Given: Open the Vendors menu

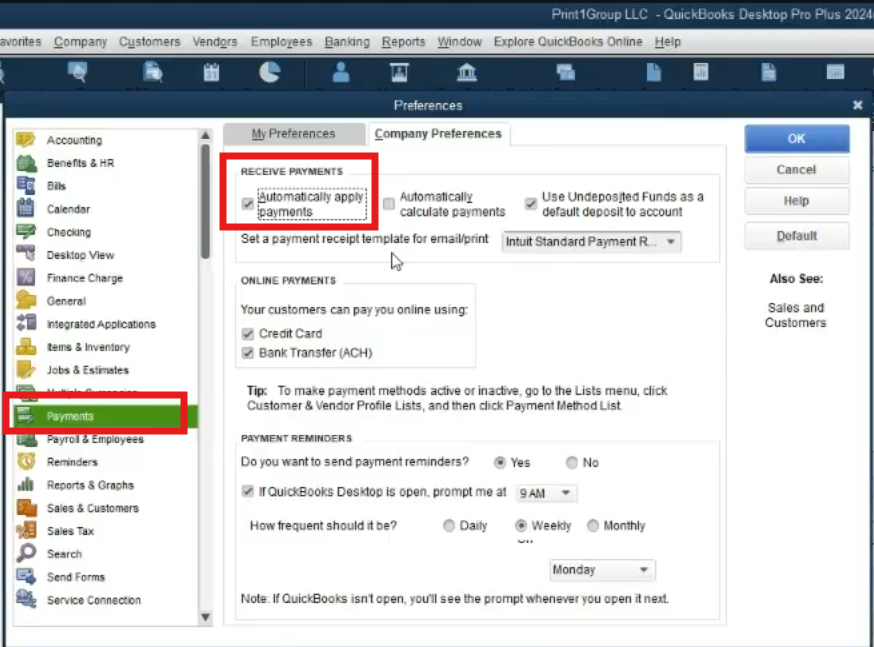Looking at the screenshot, I should tap(215, 42).
